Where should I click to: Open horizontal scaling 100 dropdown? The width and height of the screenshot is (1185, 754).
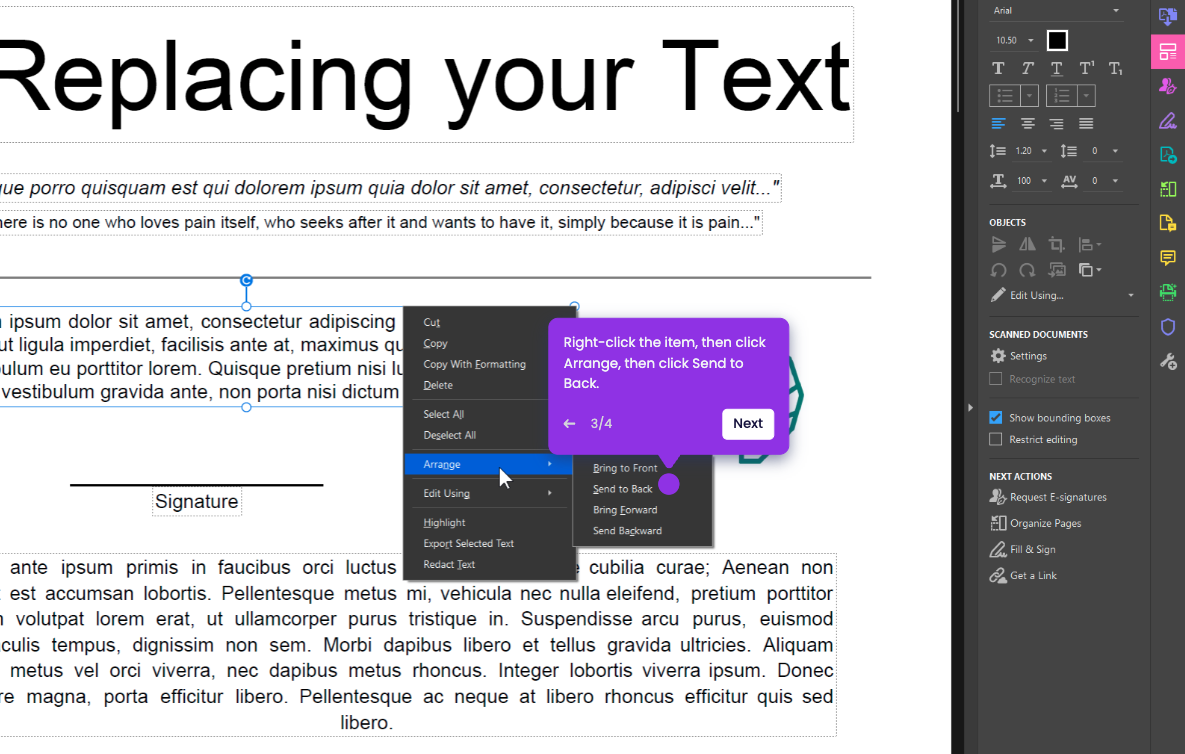click(1044, 181)
